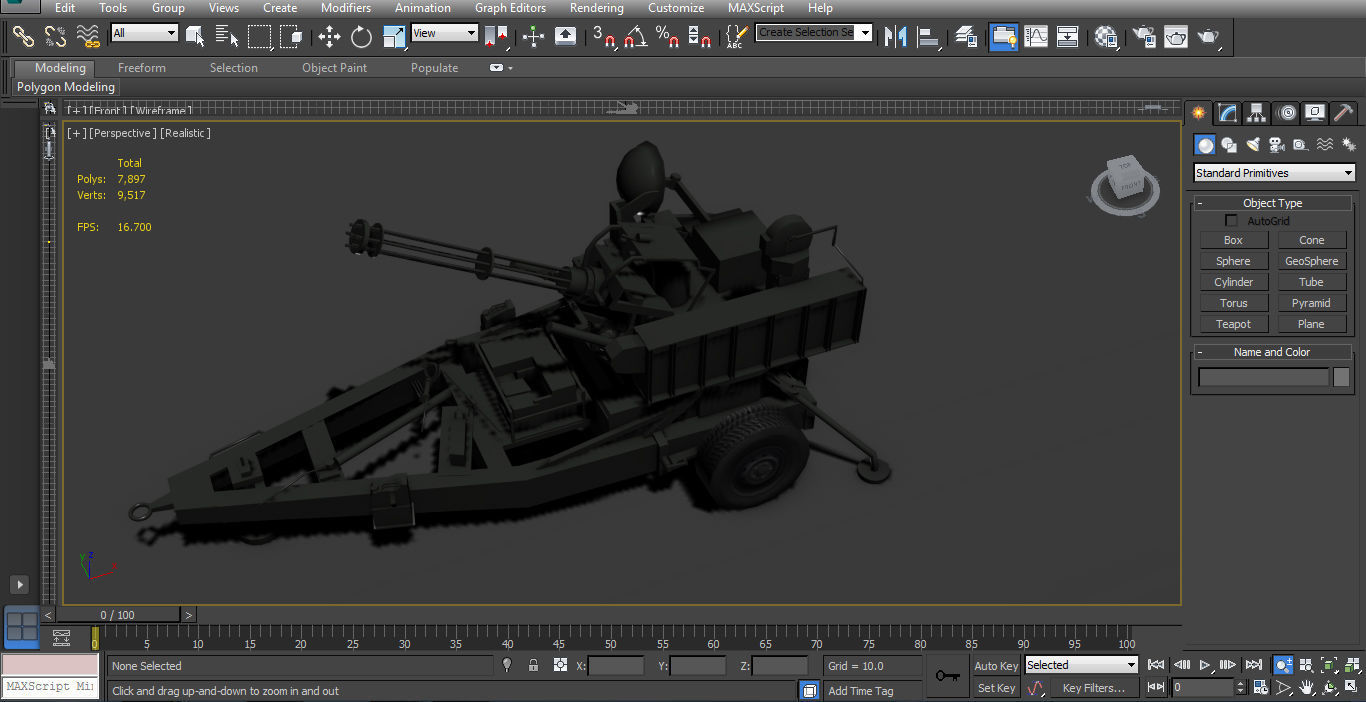Open the View coordinate system dropdown
Image resolution: width=1366 pixels, height=702 pixels.
pyautogui.click(x=445, y=33)
